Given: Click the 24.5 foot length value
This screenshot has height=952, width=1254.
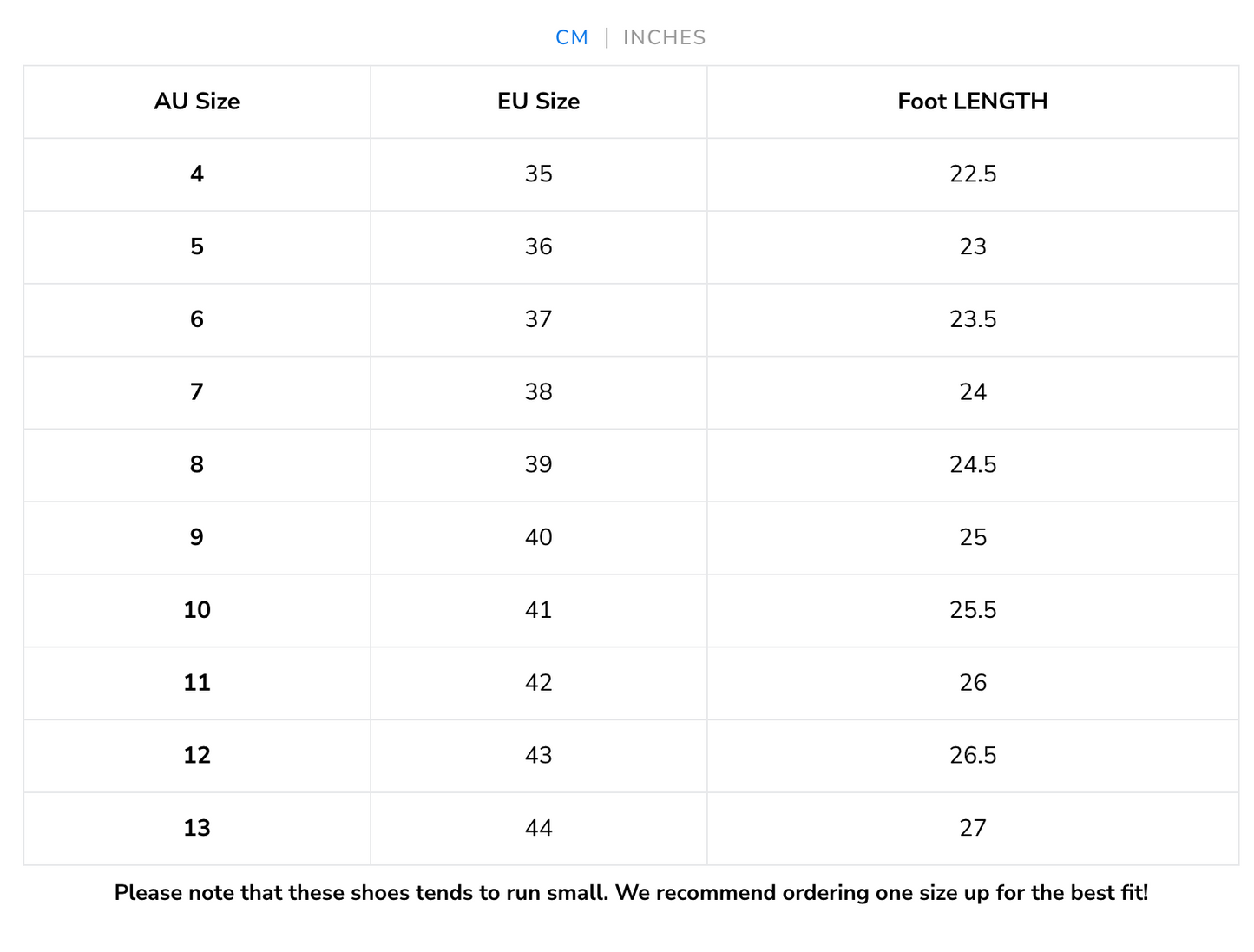Looking at the screenshot, I should tap(973, 465).
